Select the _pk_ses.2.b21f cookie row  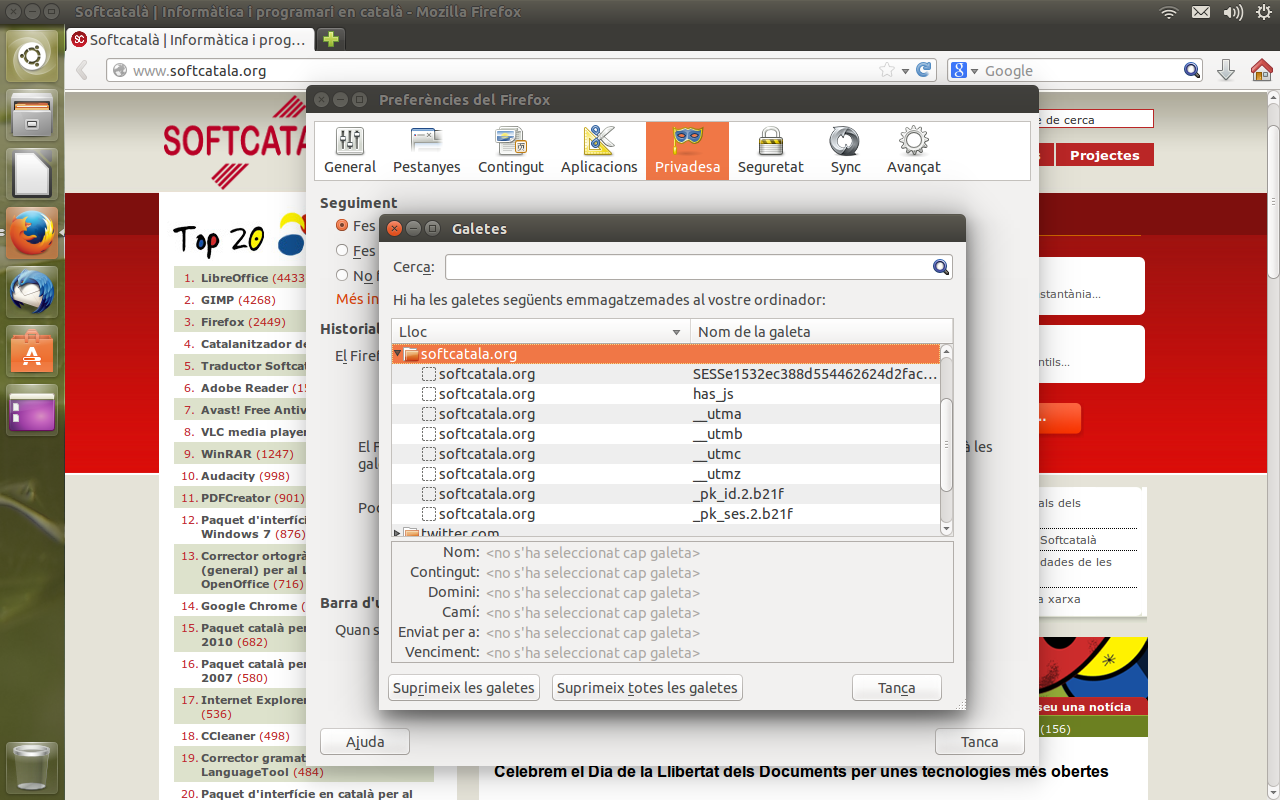pyautogui.click(x=666, y=514)
